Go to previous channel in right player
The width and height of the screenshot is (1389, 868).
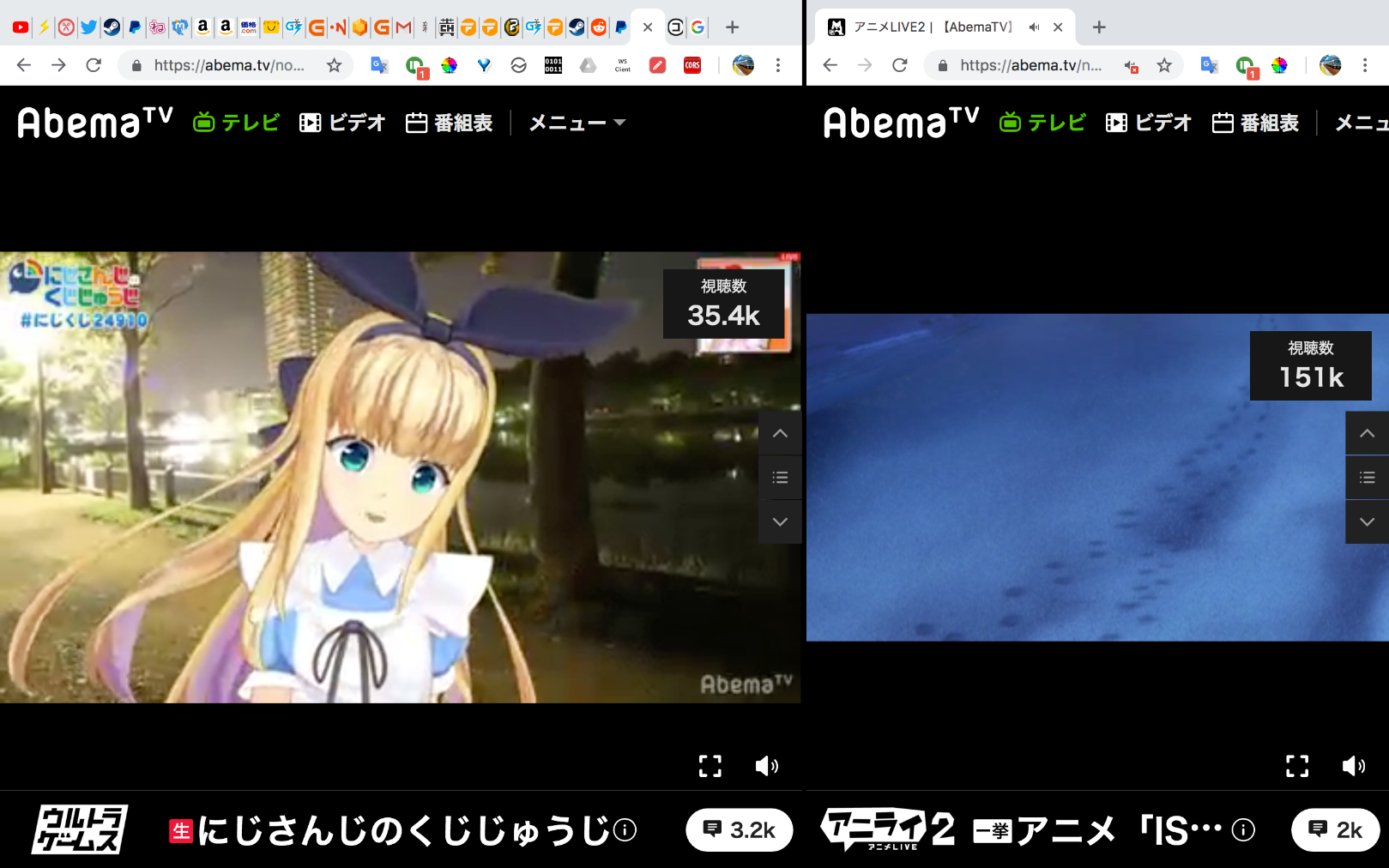(x=1367, y=433)
